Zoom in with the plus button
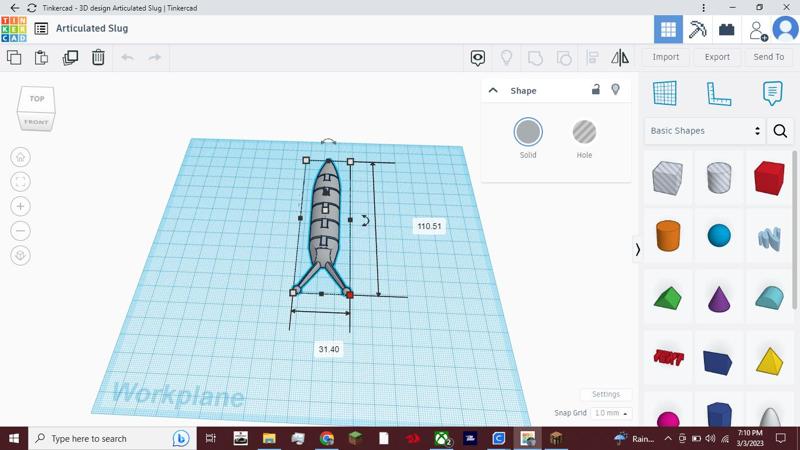 (20, 206)
